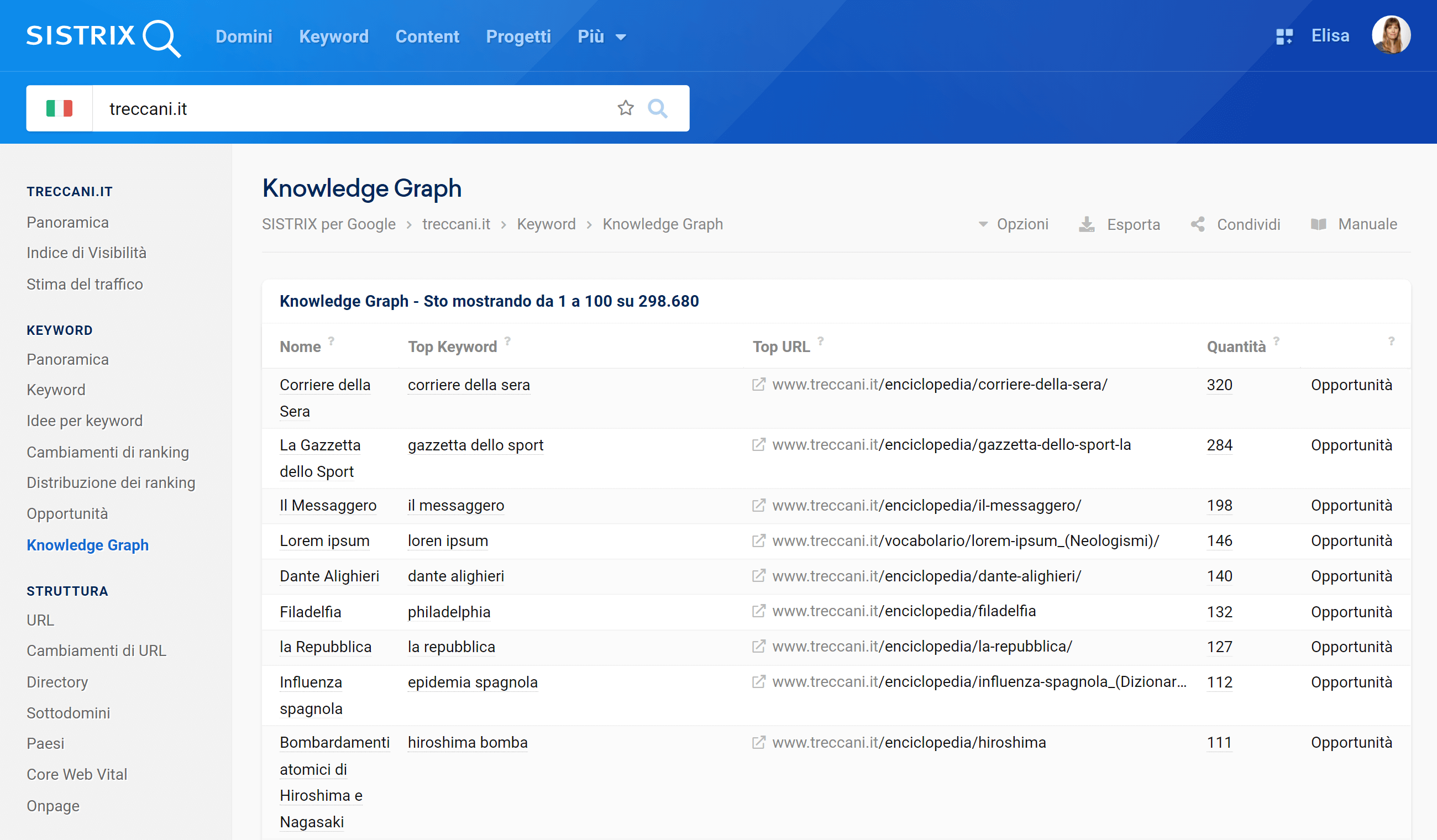Click the Knowledge Graph sidebar link
1437x840 pixels.
pyautogui.click(x=87, y=545)
